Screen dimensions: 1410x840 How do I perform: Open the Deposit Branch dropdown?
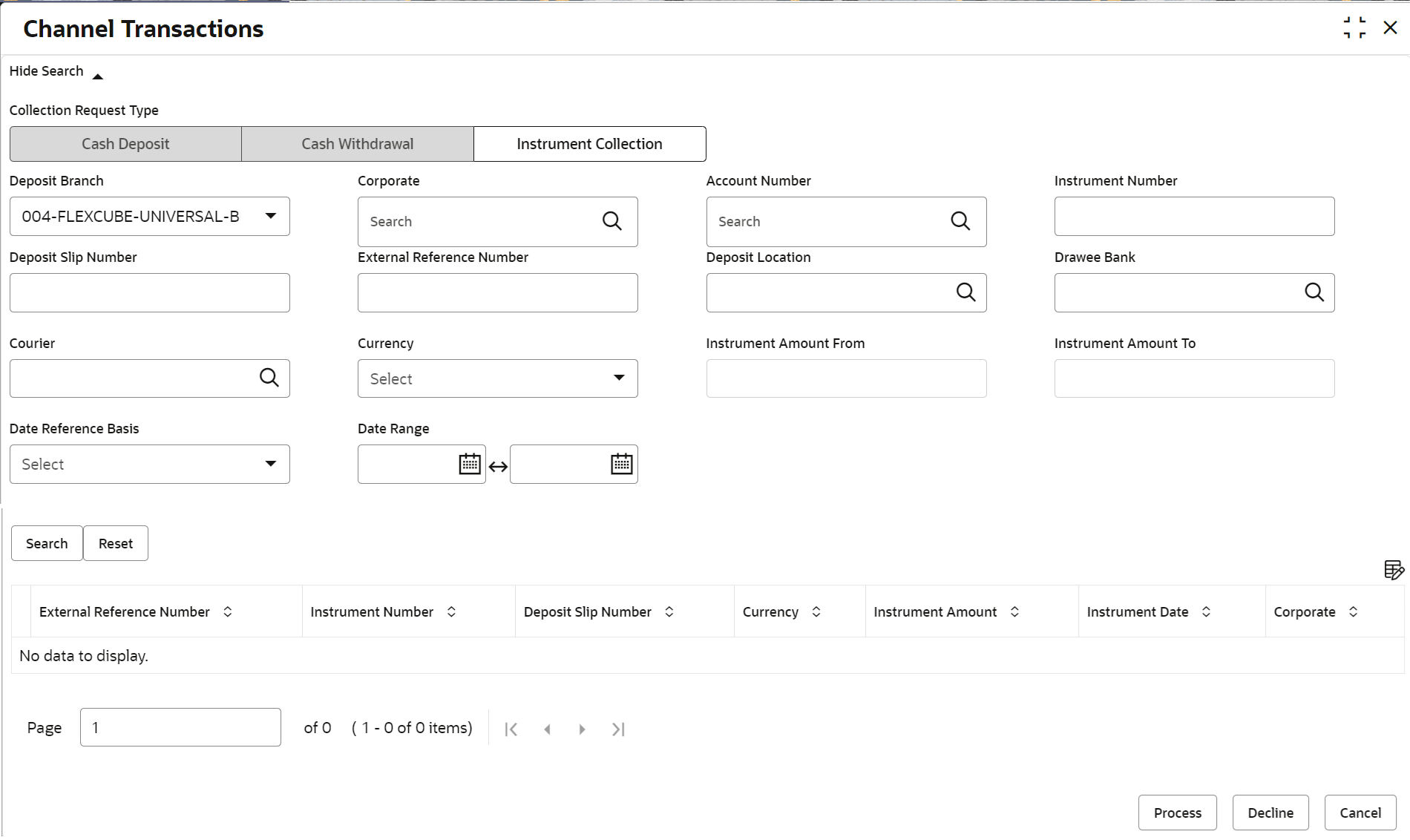click(271, 216)
